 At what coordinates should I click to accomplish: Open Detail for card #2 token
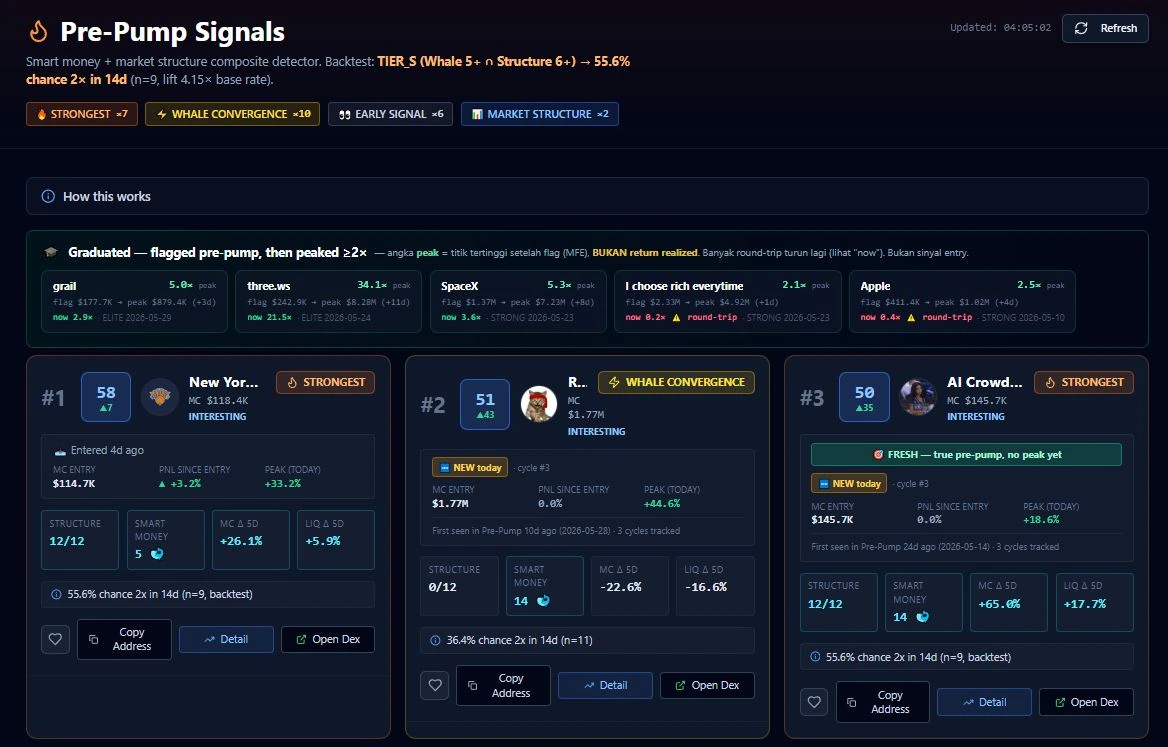tap(606, 685)
